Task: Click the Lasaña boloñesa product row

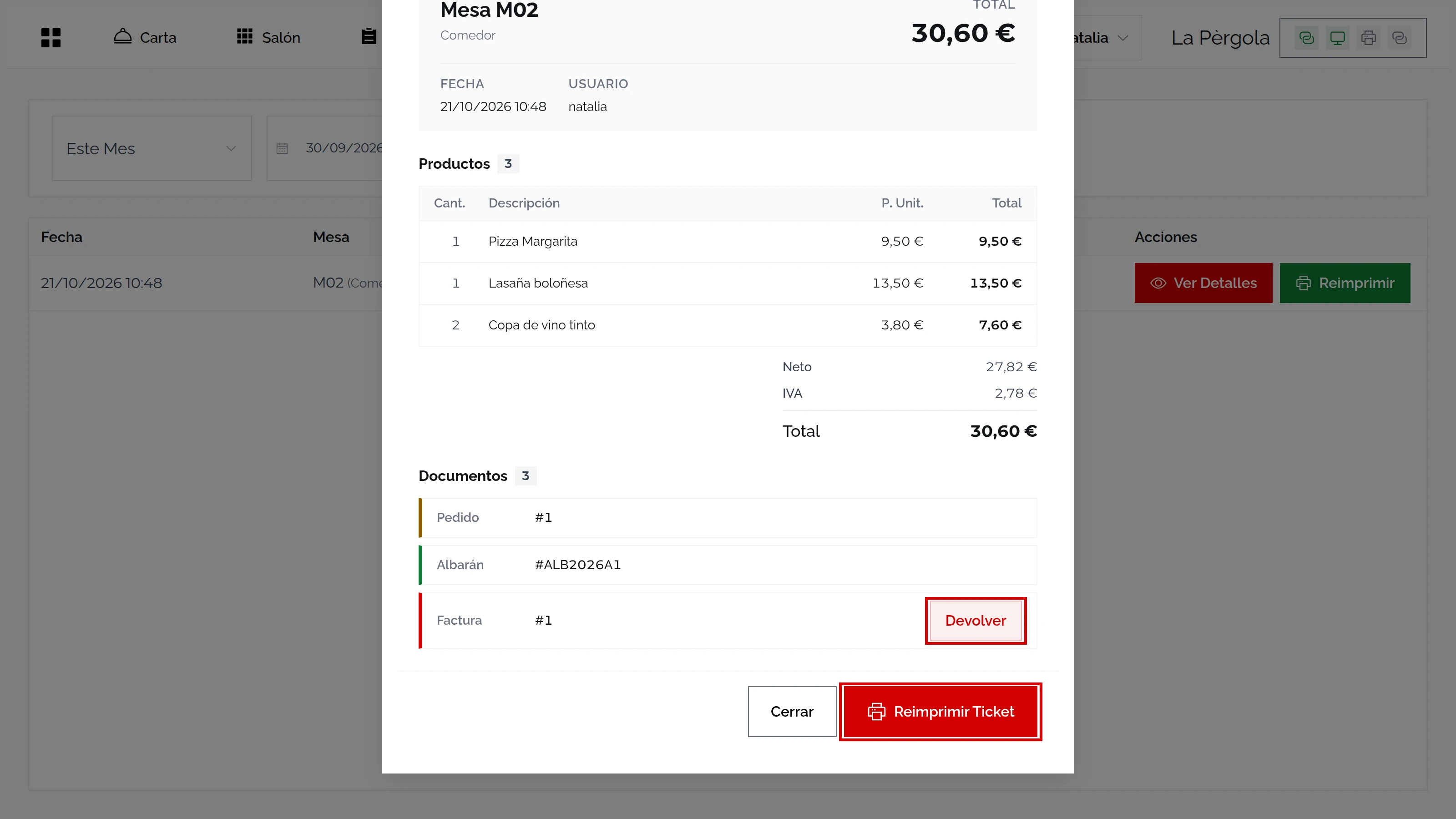Action: (x=728, y=283)
